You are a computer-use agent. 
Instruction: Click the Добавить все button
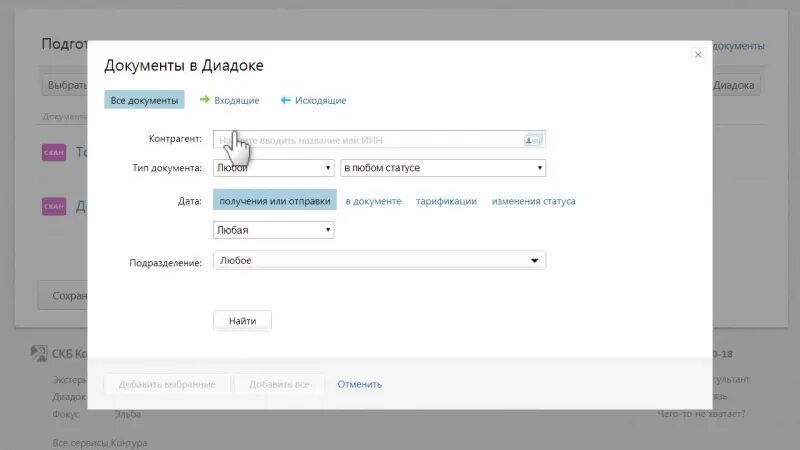coord(279,384)
